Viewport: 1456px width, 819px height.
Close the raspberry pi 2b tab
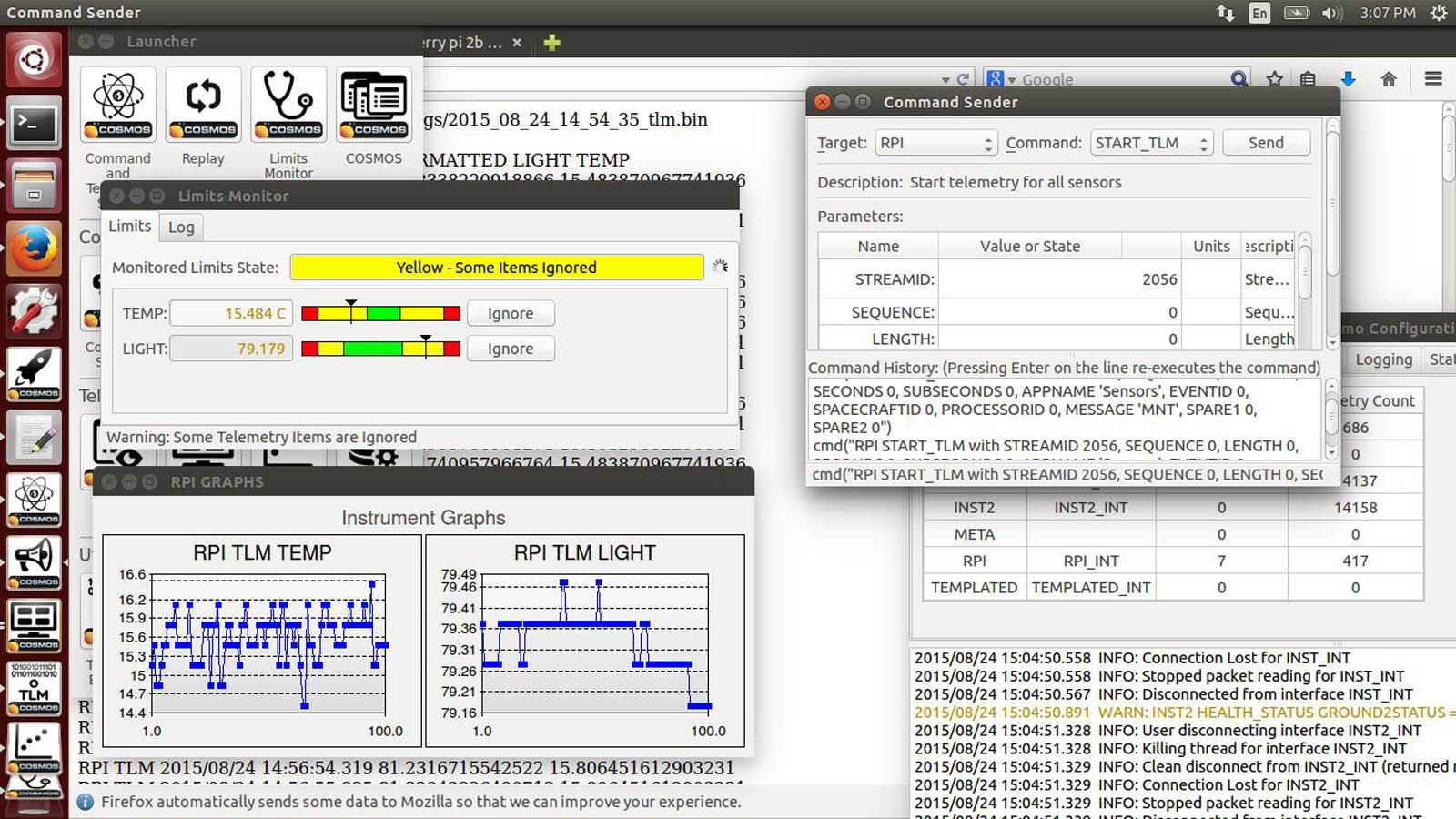[517, 43]
